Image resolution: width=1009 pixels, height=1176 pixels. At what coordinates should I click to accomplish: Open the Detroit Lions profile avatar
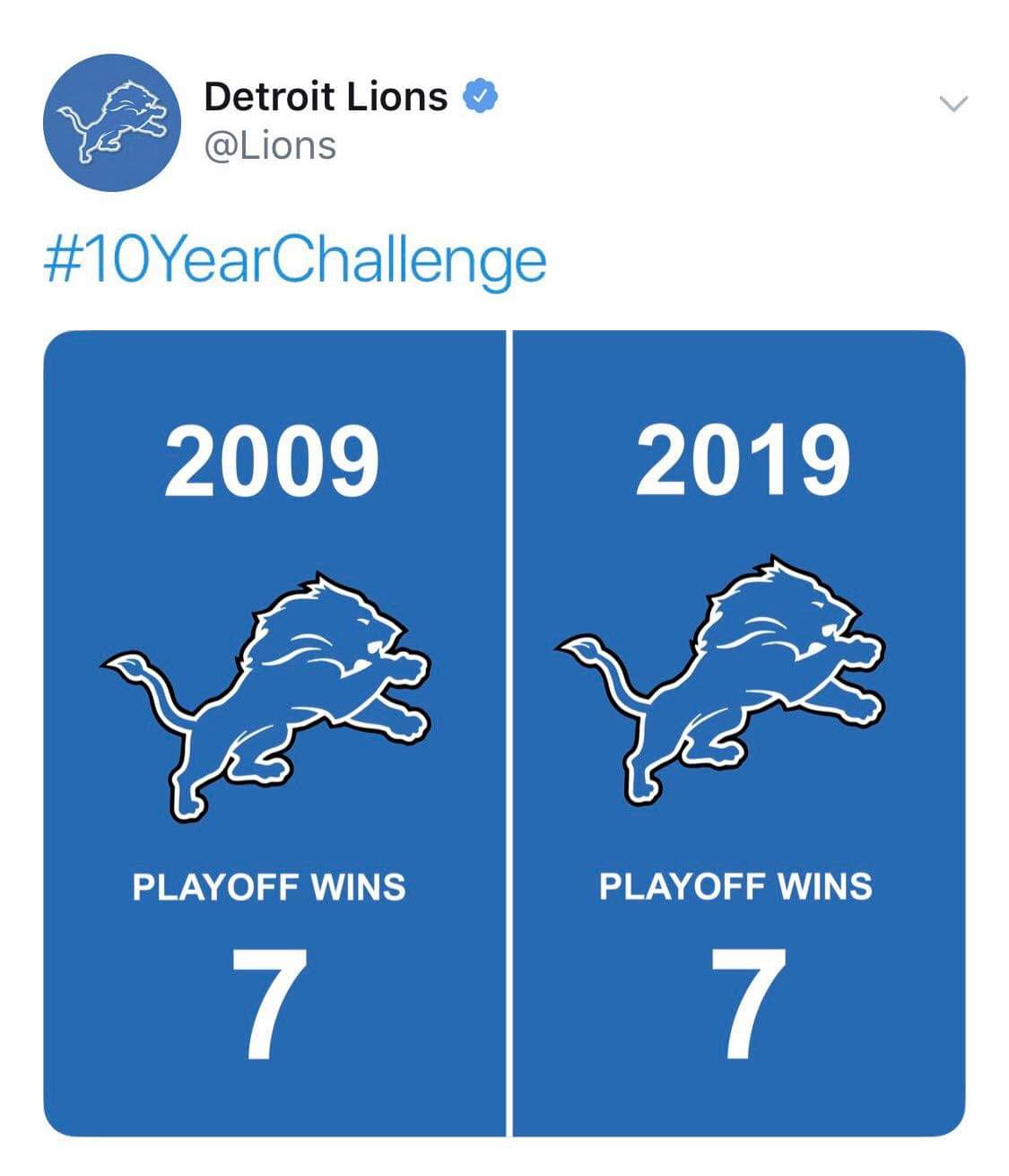(x=112, y=123)
